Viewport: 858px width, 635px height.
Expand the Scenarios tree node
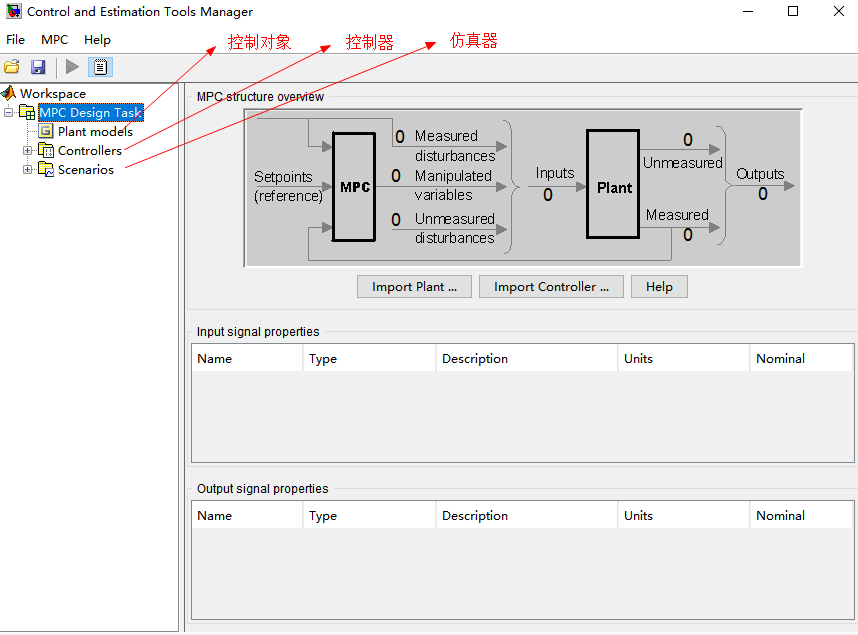(x=28, y=169)
